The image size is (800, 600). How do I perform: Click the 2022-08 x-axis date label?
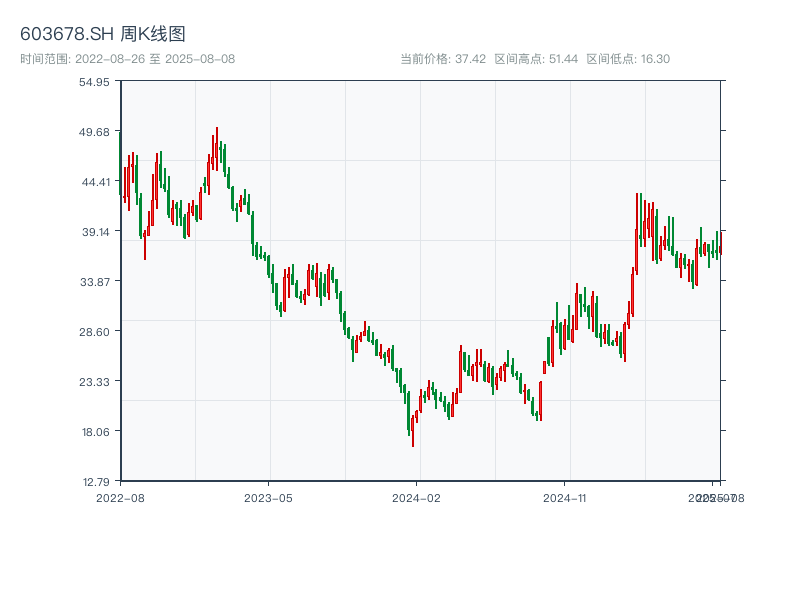click(120, 497)
